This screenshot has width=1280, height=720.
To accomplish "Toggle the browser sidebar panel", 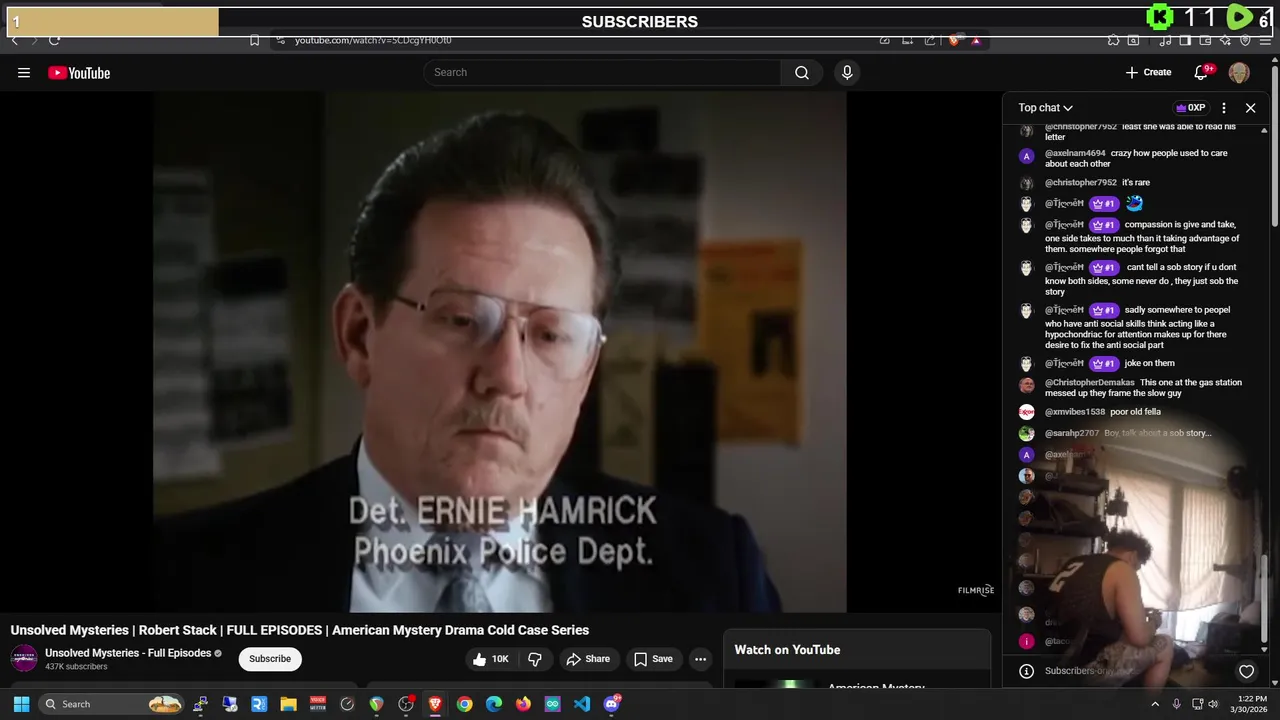I will coord(1185,40).
